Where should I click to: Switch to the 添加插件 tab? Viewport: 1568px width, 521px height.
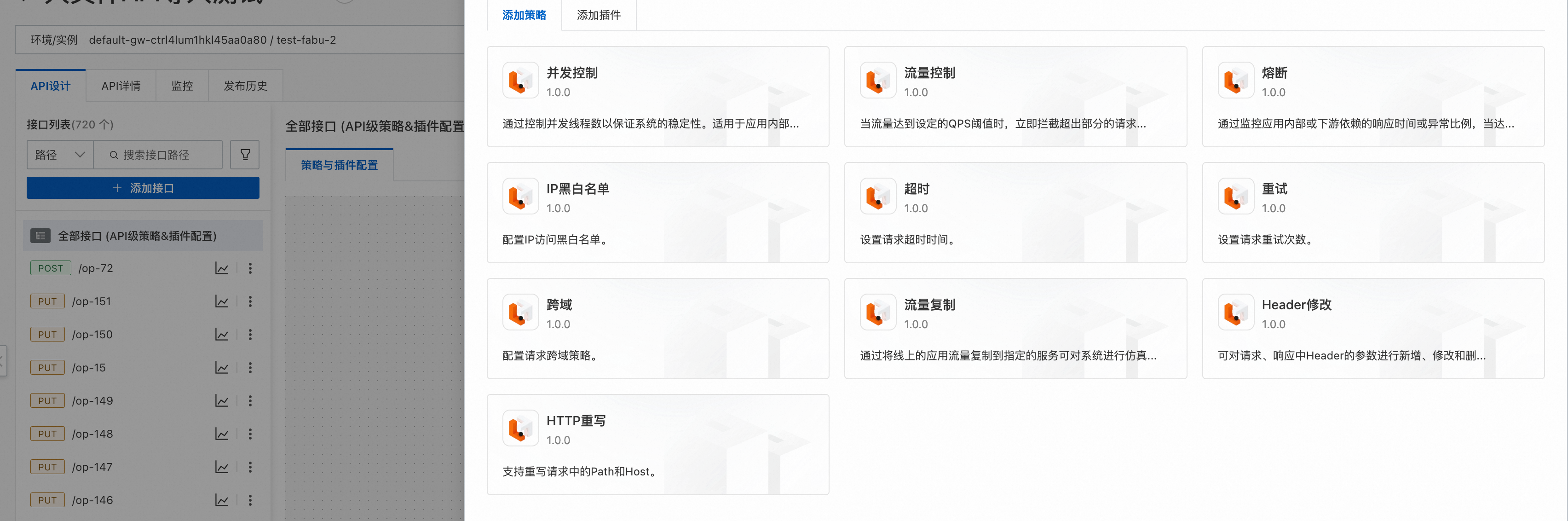pos(598,15)
